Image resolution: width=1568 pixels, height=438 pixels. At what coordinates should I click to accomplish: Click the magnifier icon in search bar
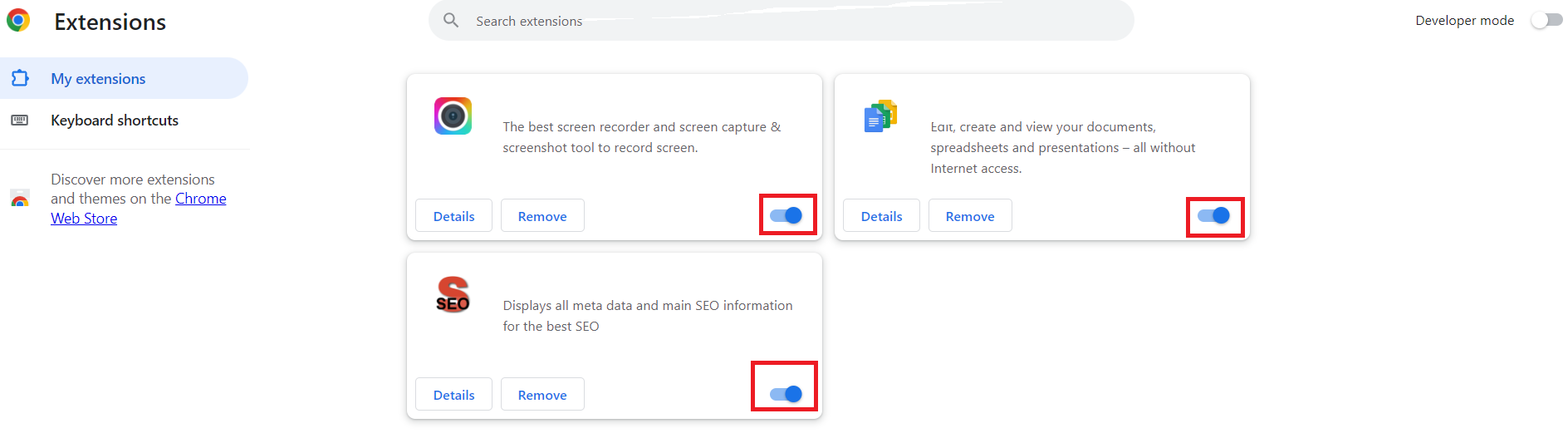pos(451,20)
